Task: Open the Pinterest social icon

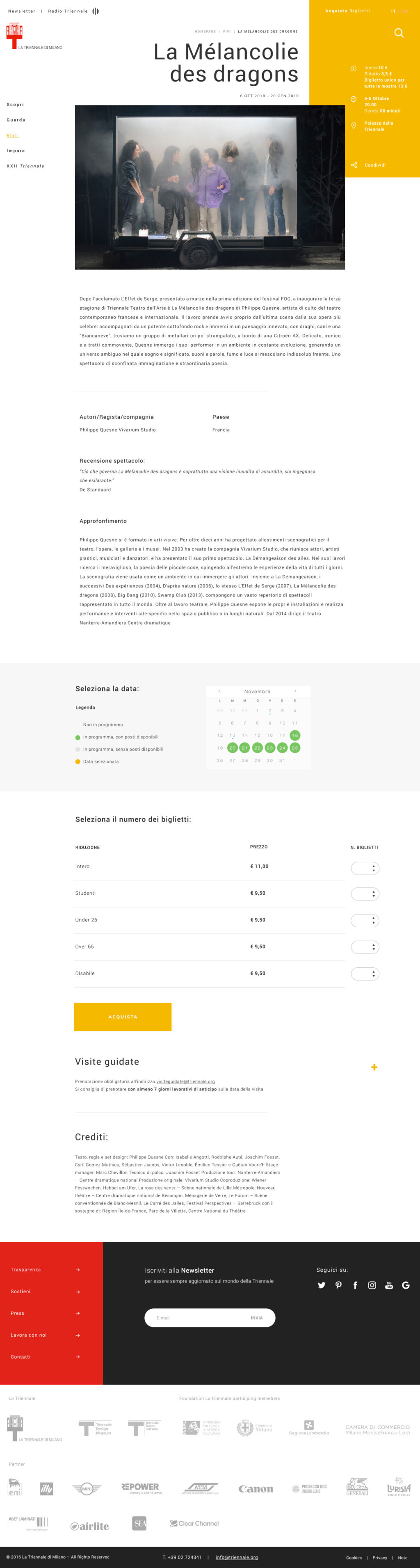Action: point(338,1285)
